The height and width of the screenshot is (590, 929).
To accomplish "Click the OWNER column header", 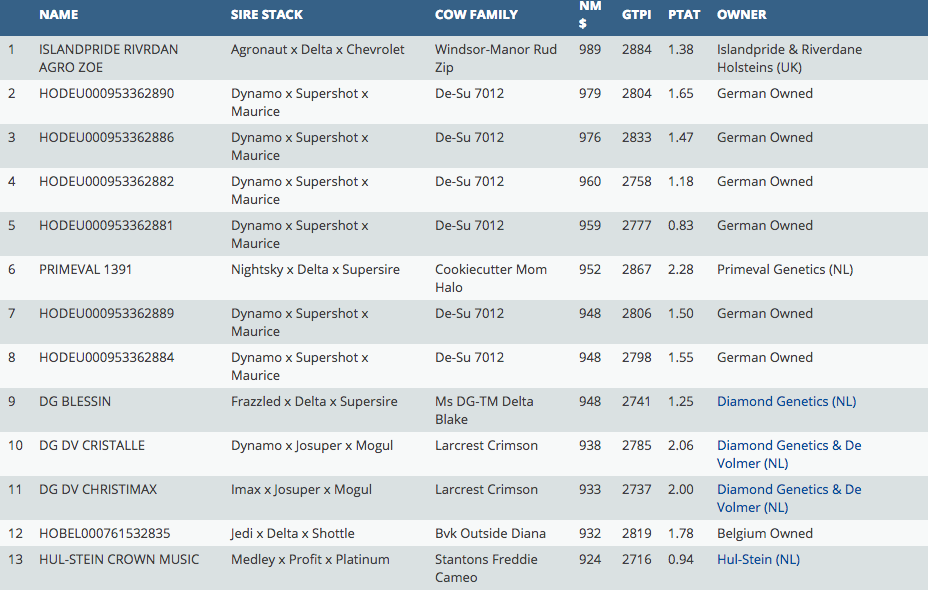I will pos(742,15).
